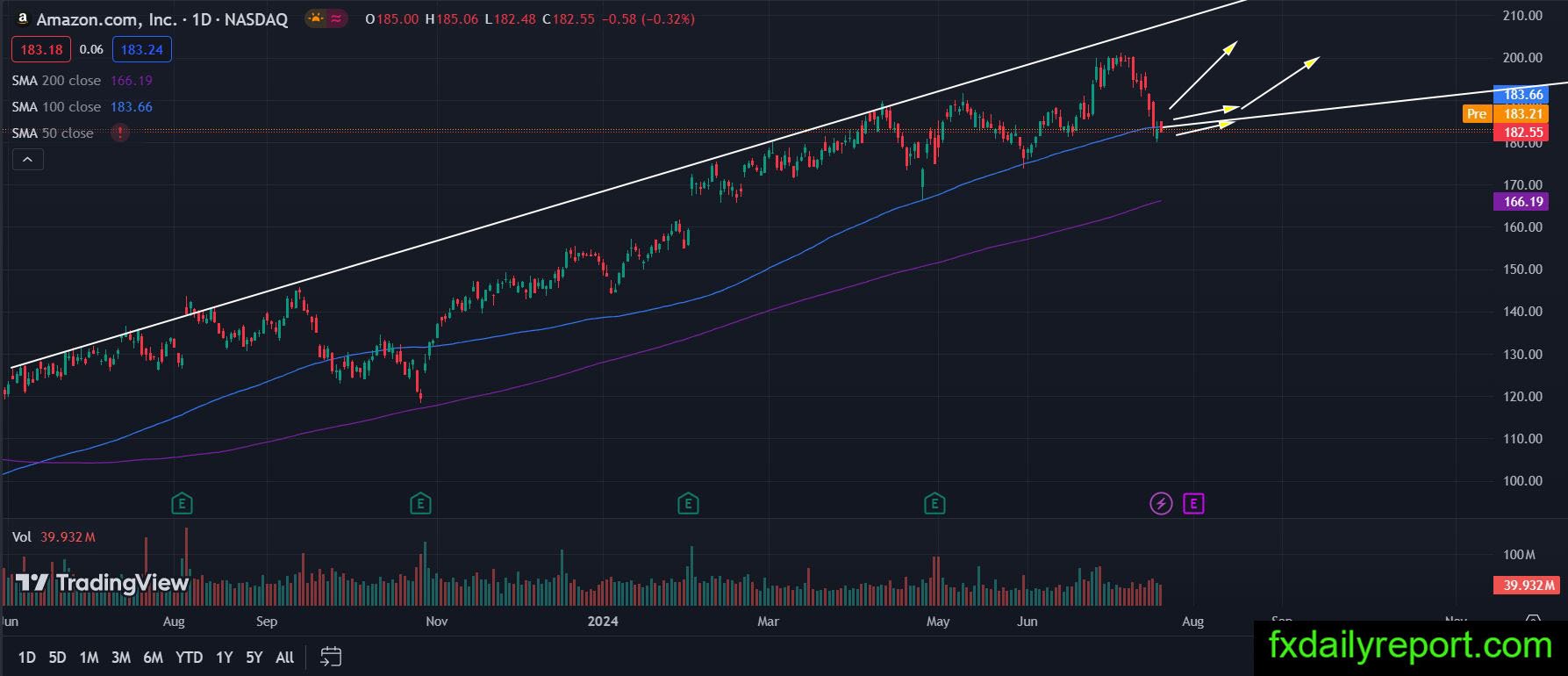Open the earnings marker near May 2024
The image size is (1568, 676).
(934, 504)
